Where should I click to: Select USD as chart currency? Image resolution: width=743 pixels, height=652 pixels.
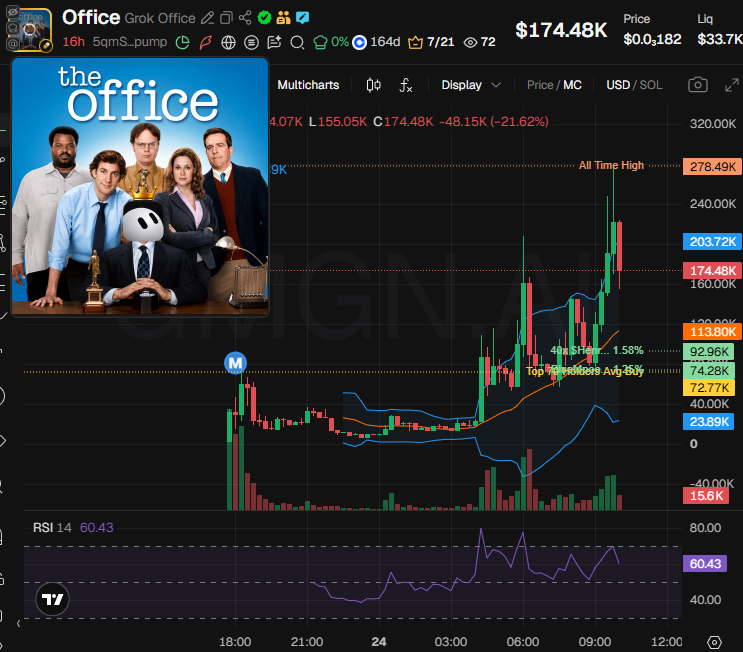tap(618, 85)
